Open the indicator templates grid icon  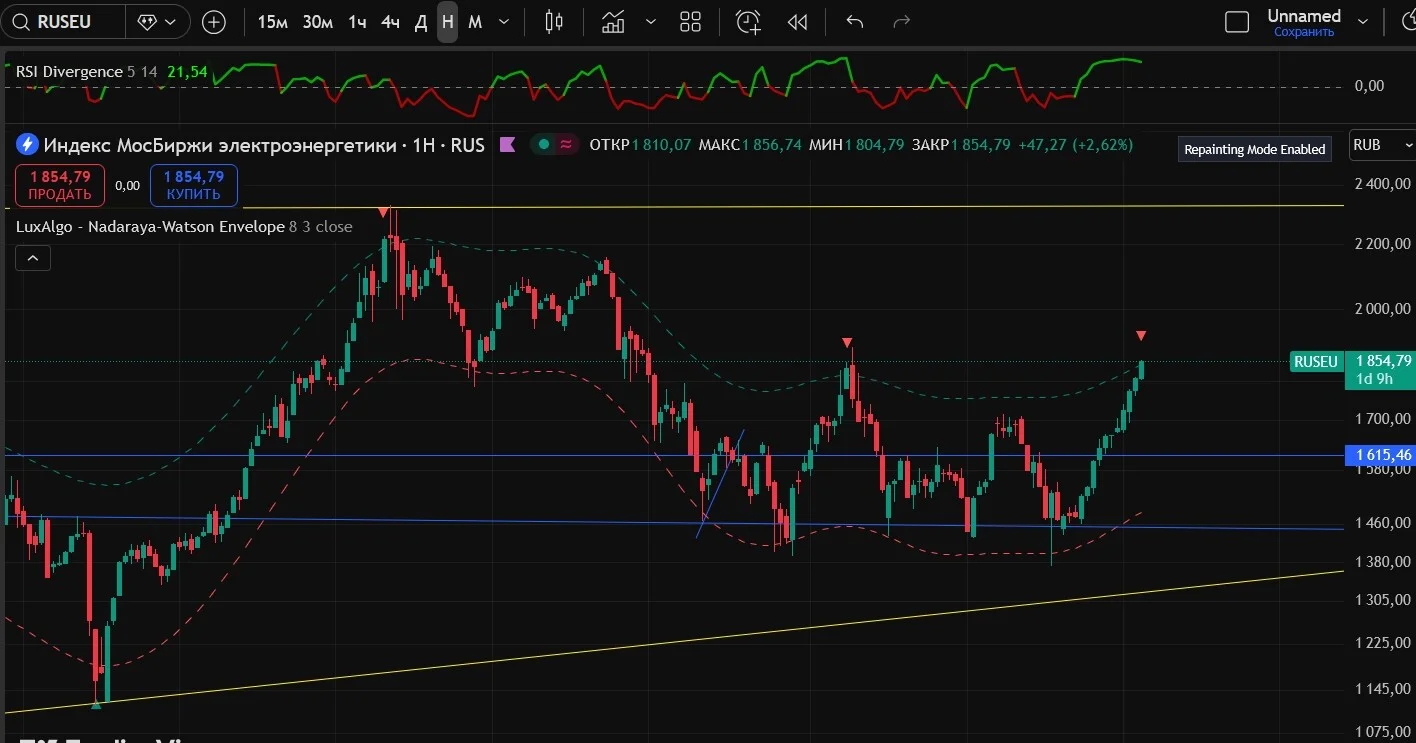pos(690,21)
